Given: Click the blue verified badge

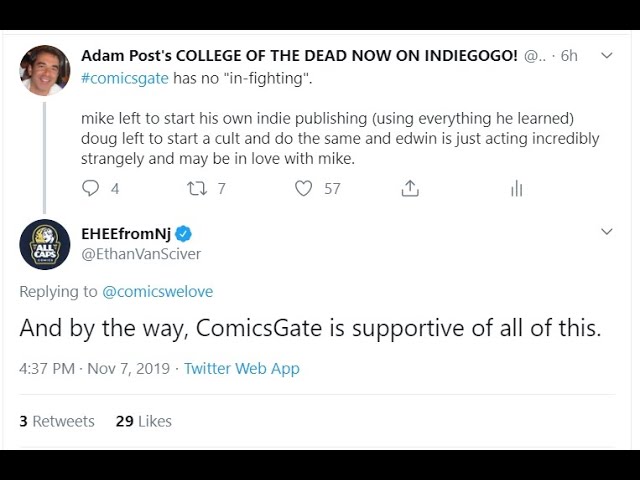Looking at the screenshot, I should pos(184,234).
